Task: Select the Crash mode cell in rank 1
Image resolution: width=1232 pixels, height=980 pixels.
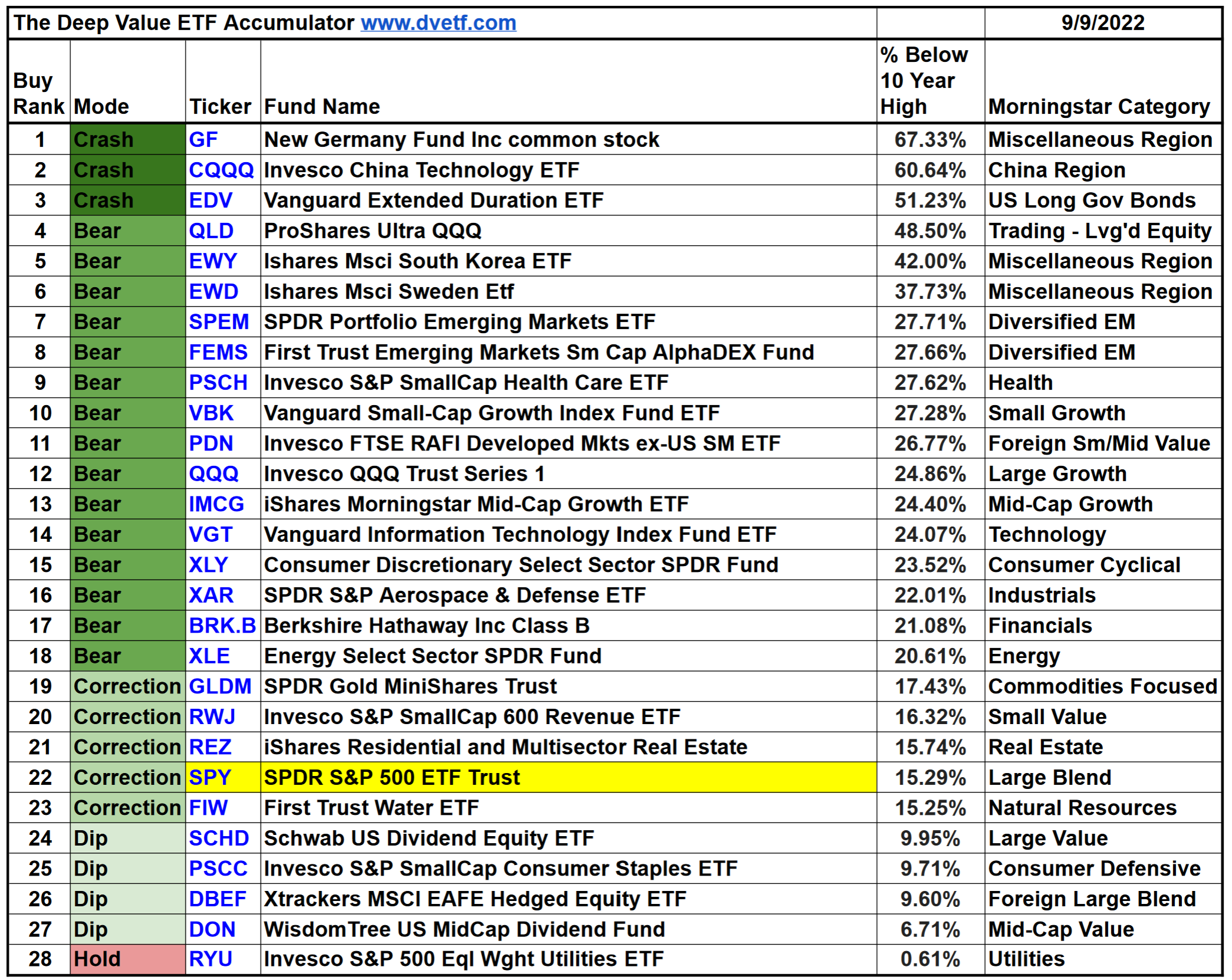Action: 128,140
